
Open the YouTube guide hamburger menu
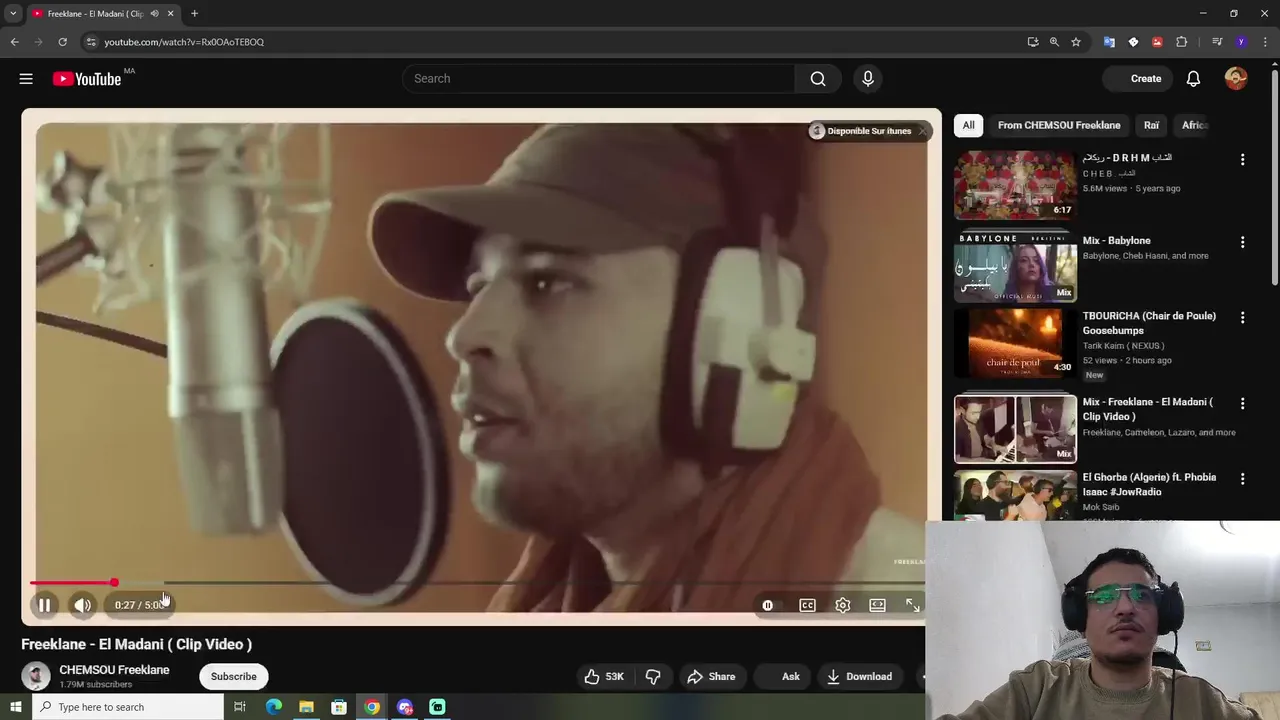tap(26, 79)
